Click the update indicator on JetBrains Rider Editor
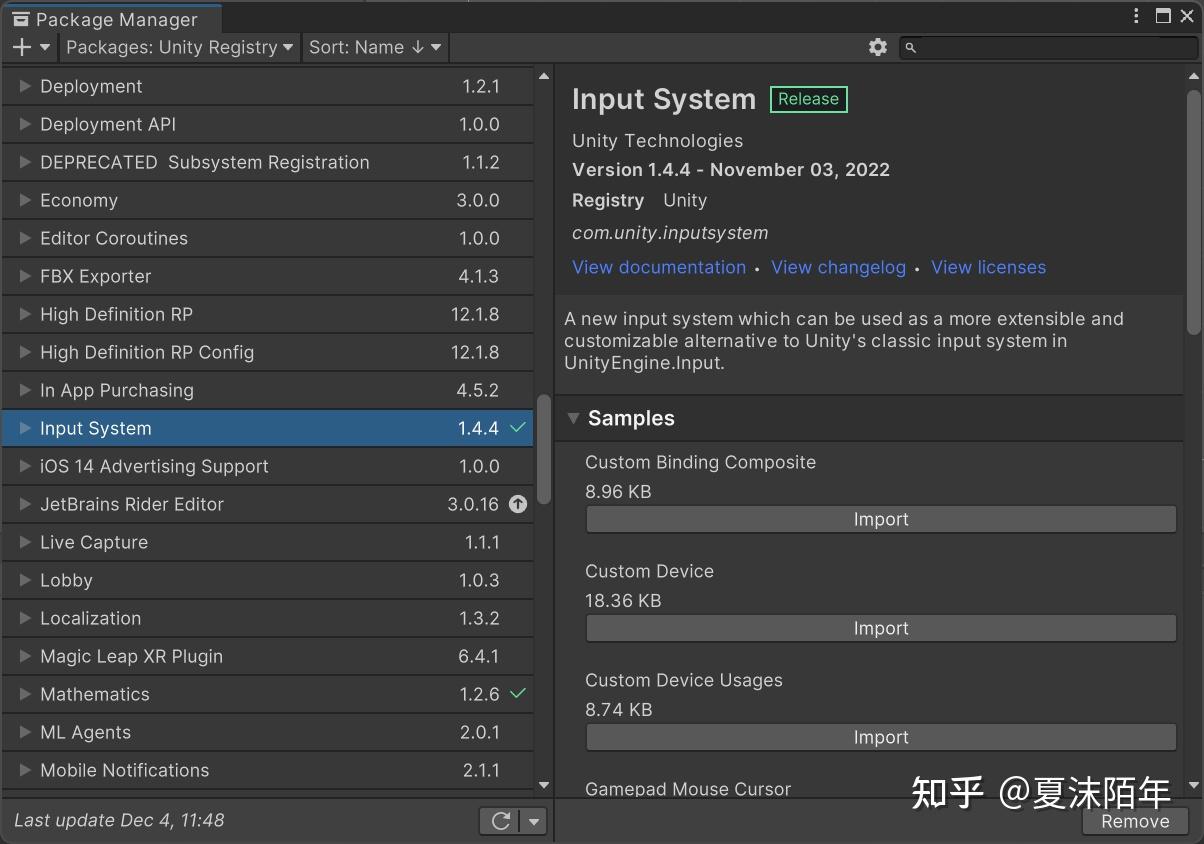Screen dimensions: 1204x844 pyautogui.click(x=518, y=504)
